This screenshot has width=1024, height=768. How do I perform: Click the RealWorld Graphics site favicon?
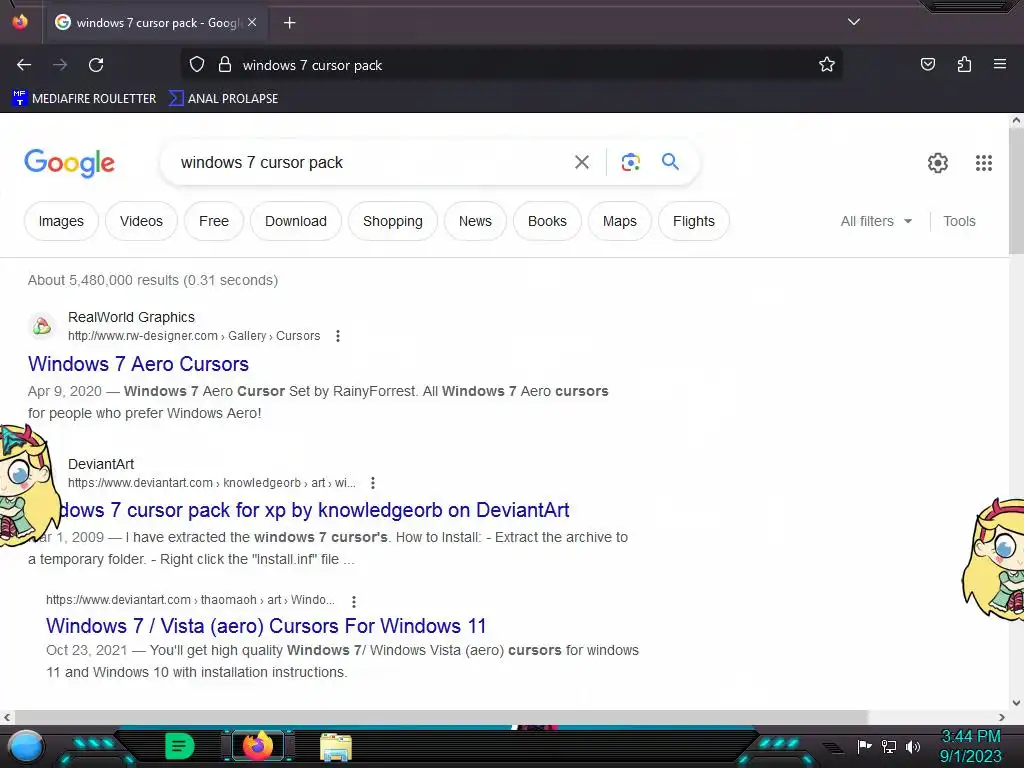pyautogui.click(x=42, y=325)
